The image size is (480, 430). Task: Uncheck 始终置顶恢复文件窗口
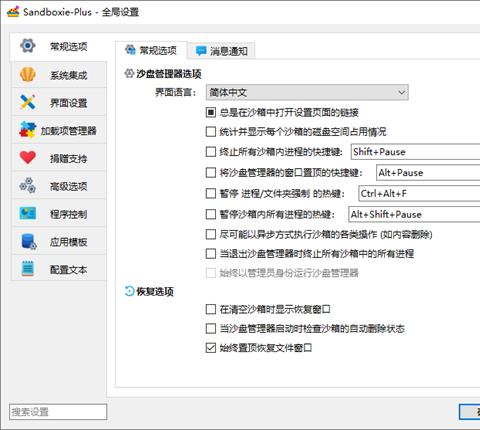[x=211, y=348]
